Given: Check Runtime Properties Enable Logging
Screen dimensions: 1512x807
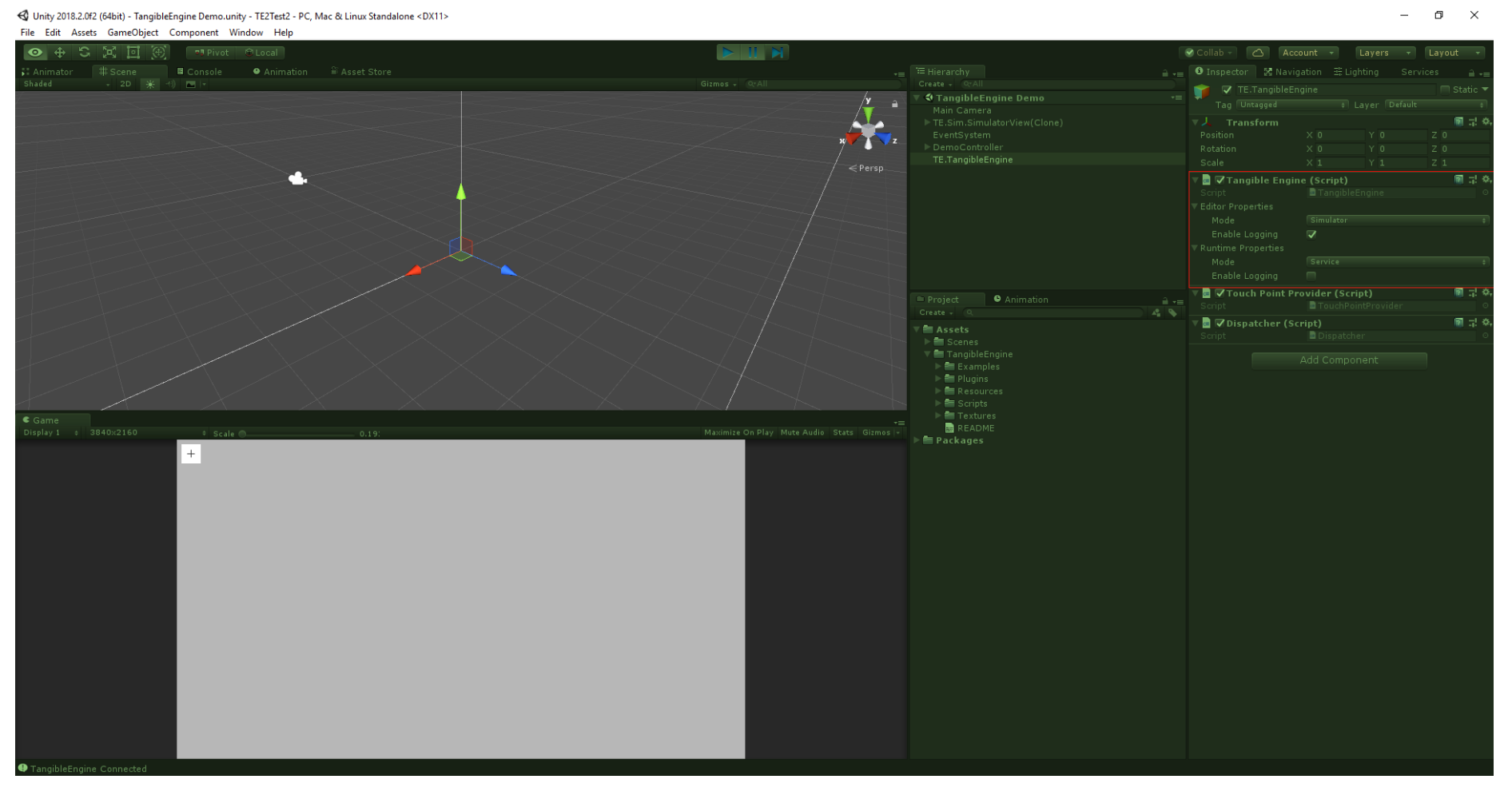Looking at the screenshot, I should (1311, 276).
